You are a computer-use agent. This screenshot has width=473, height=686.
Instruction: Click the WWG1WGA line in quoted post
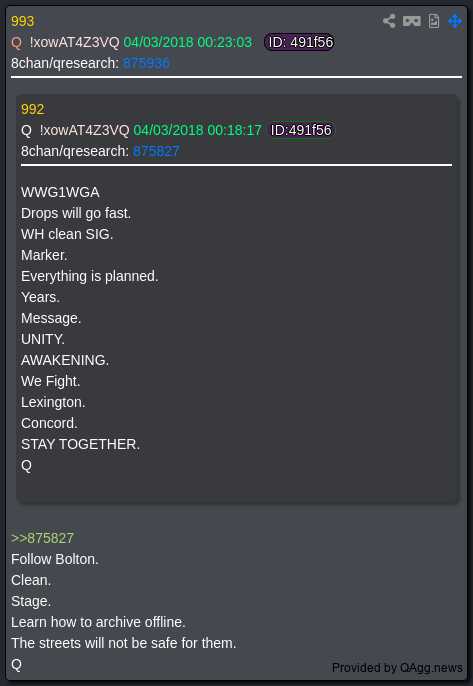click(x=60, y=192)
